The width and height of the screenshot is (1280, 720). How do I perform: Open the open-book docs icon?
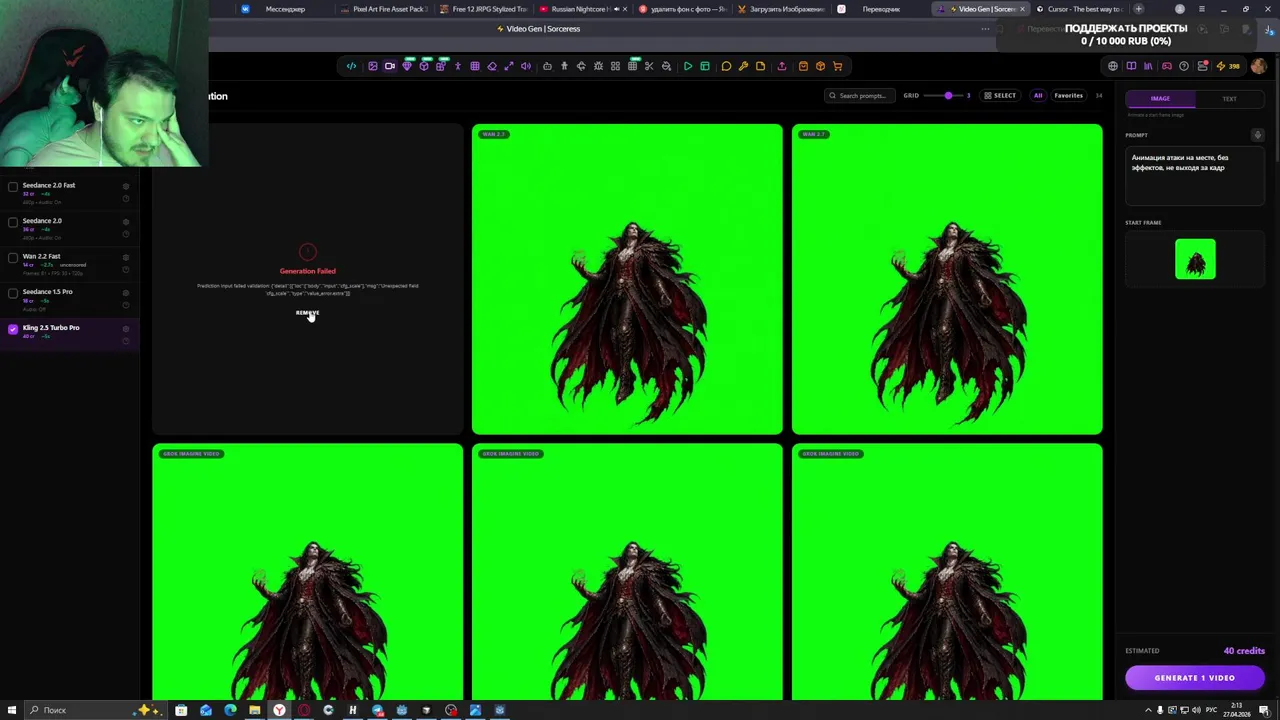pos(1131,66)
